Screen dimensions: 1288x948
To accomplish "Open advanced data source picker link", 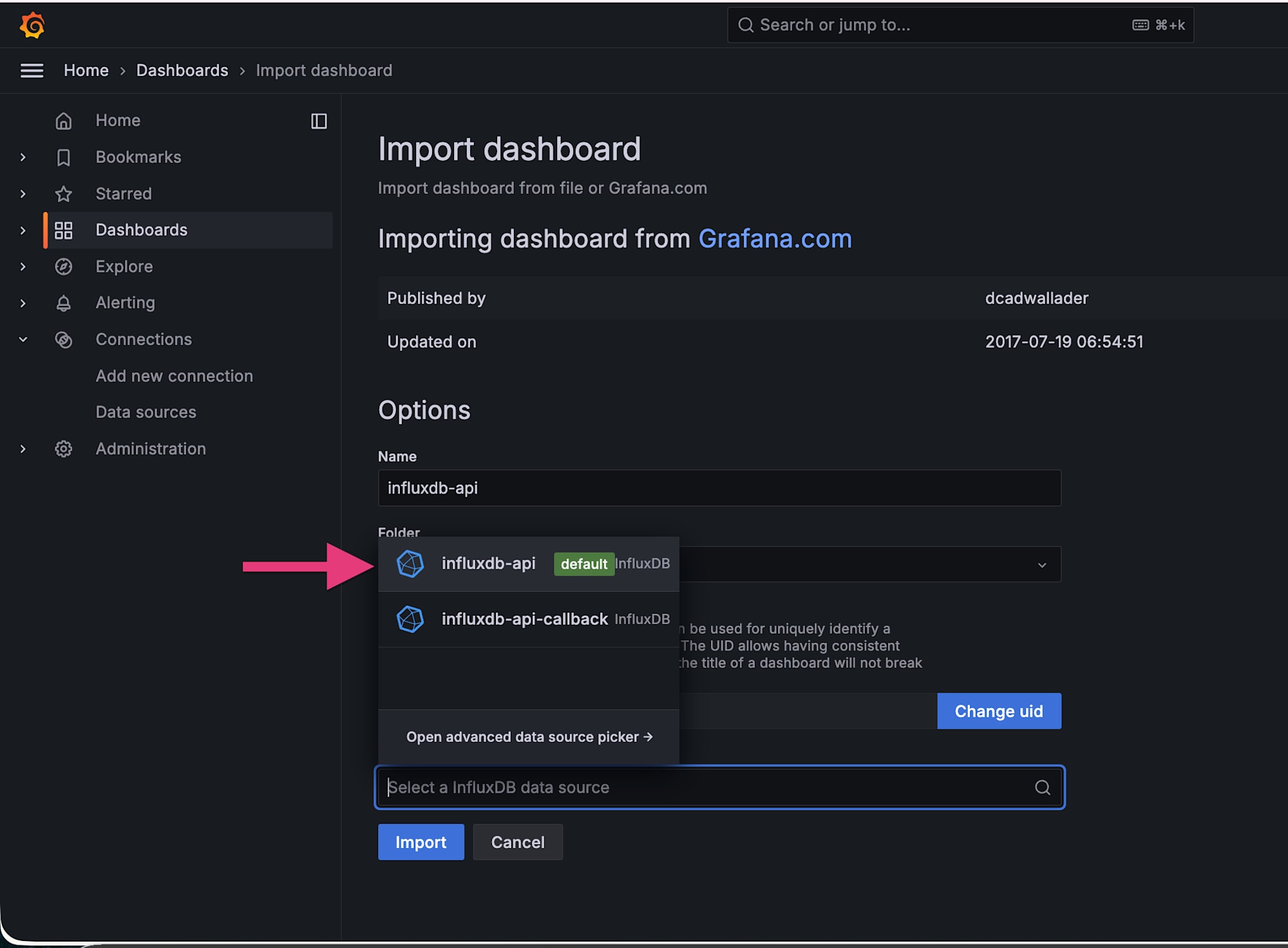I will pyautogui.click(x=529, y=737).
